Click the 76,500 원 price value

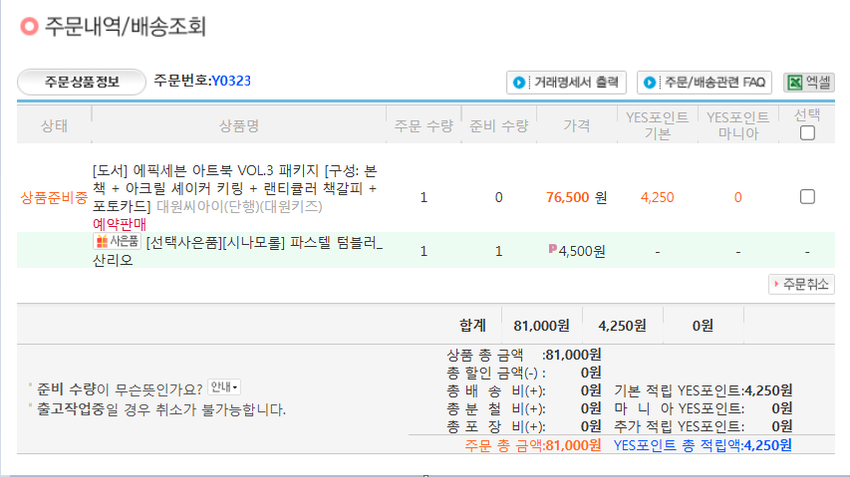[x=576, y=197]
